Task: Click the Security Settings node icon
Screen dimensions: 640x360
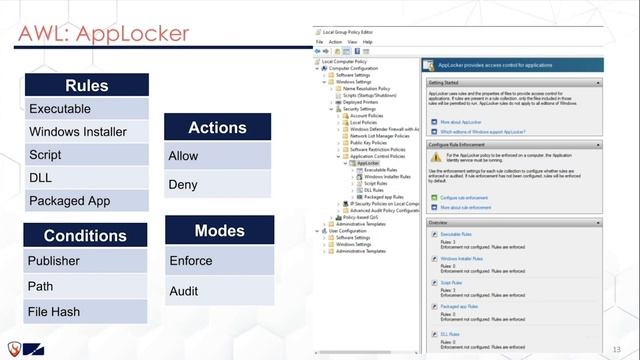Action: pos(338,109)
